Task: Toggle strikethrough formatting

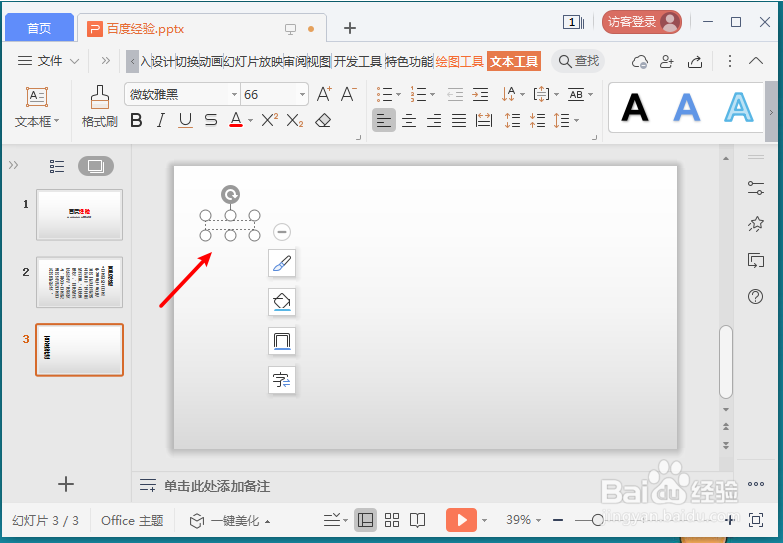Action: click(211, 120)
